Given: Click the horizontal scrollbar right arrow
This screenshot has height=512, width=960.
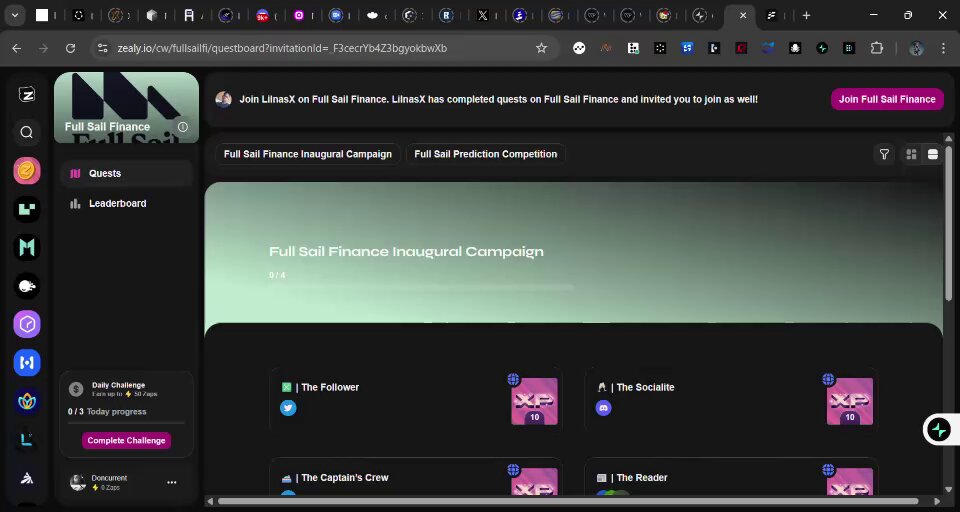Looking at the screenshot, I should [937, 502].
